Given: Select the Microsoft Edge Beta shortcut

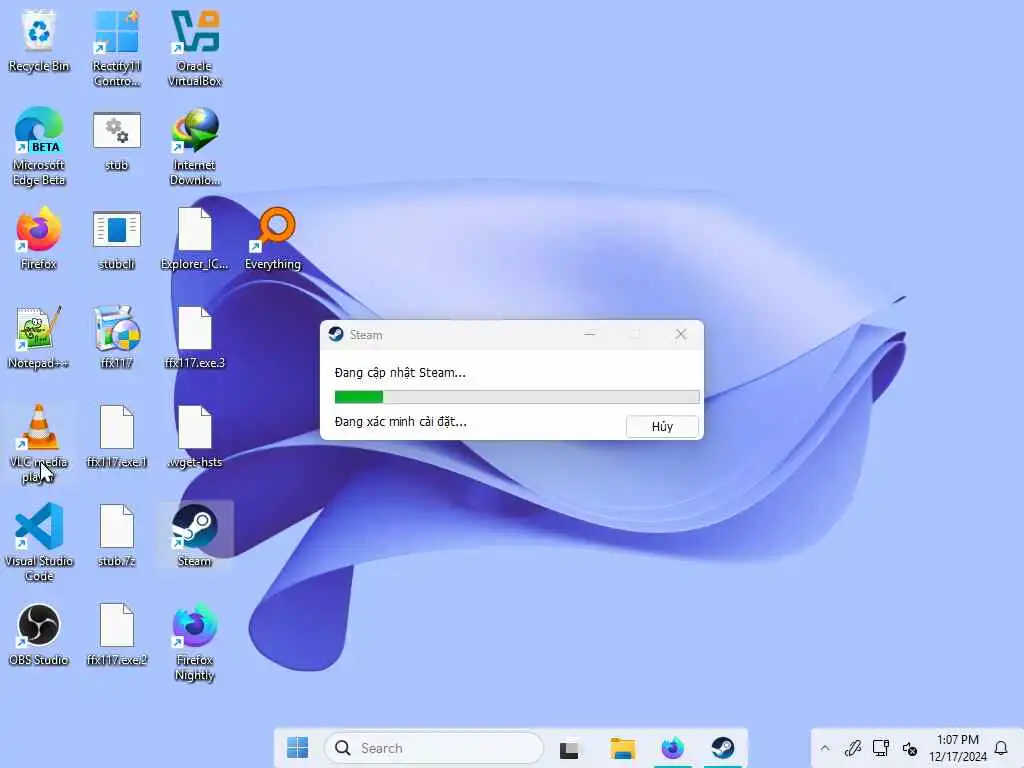Looking at the screenshot, I should point(39,146).
